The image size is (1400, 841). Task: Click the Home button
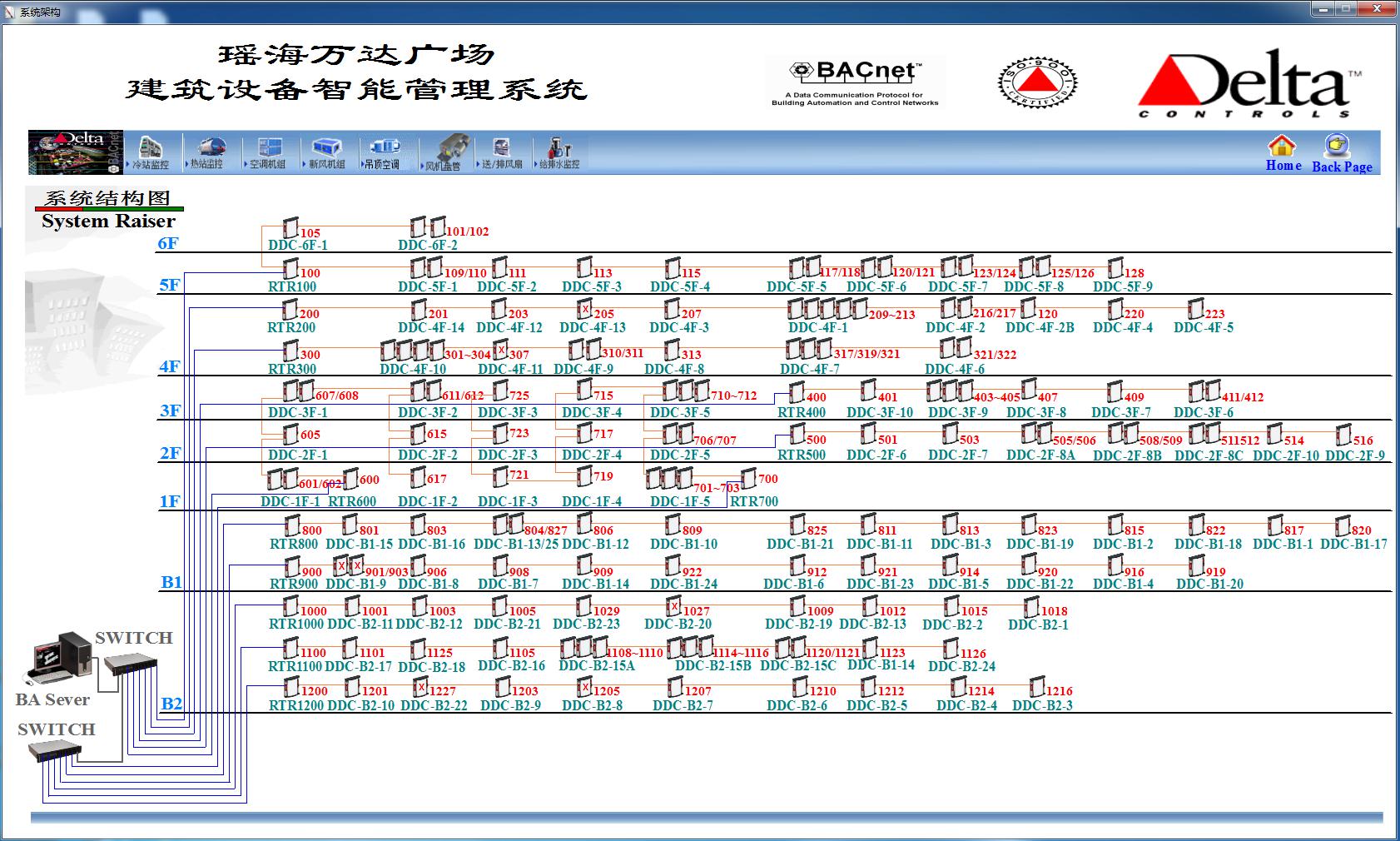click(x=1283, y=153)
